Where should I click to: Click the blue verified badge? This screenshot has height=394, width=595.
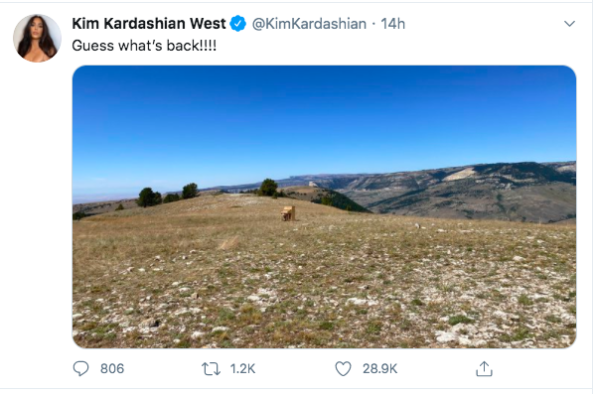pyautogui.click(x=238, y=24)
